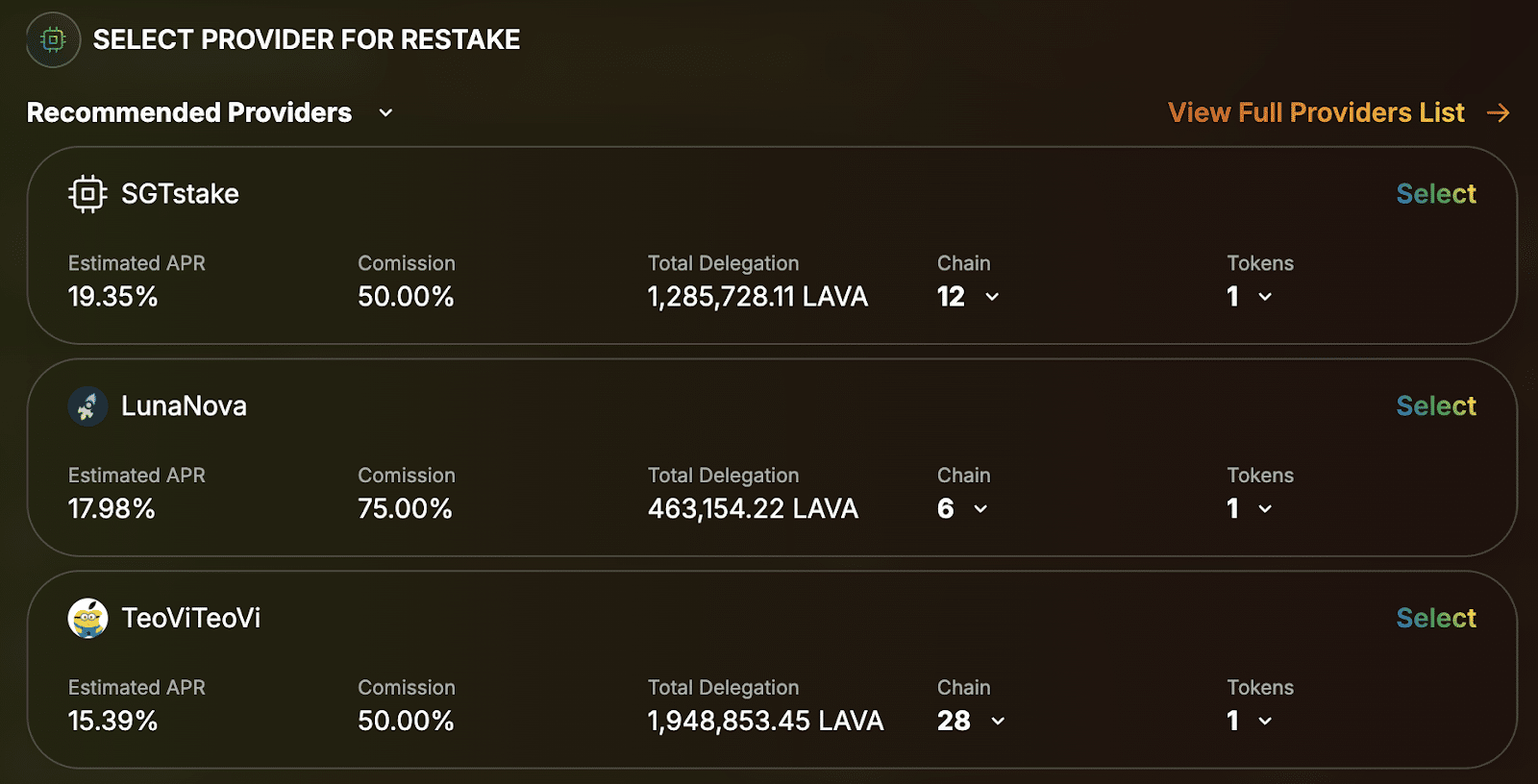Screen dimensions: 1538x784
Task: Click the TeoViTeoVi minion avatar icon
Action: [x=88, y=618]
